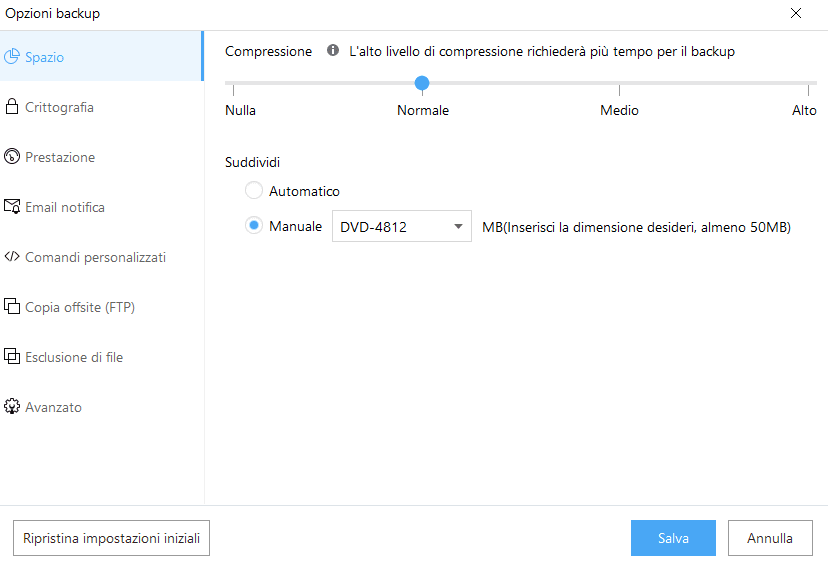Set compression slider to Alto
The image size is (828, 571).
[815, 84]
